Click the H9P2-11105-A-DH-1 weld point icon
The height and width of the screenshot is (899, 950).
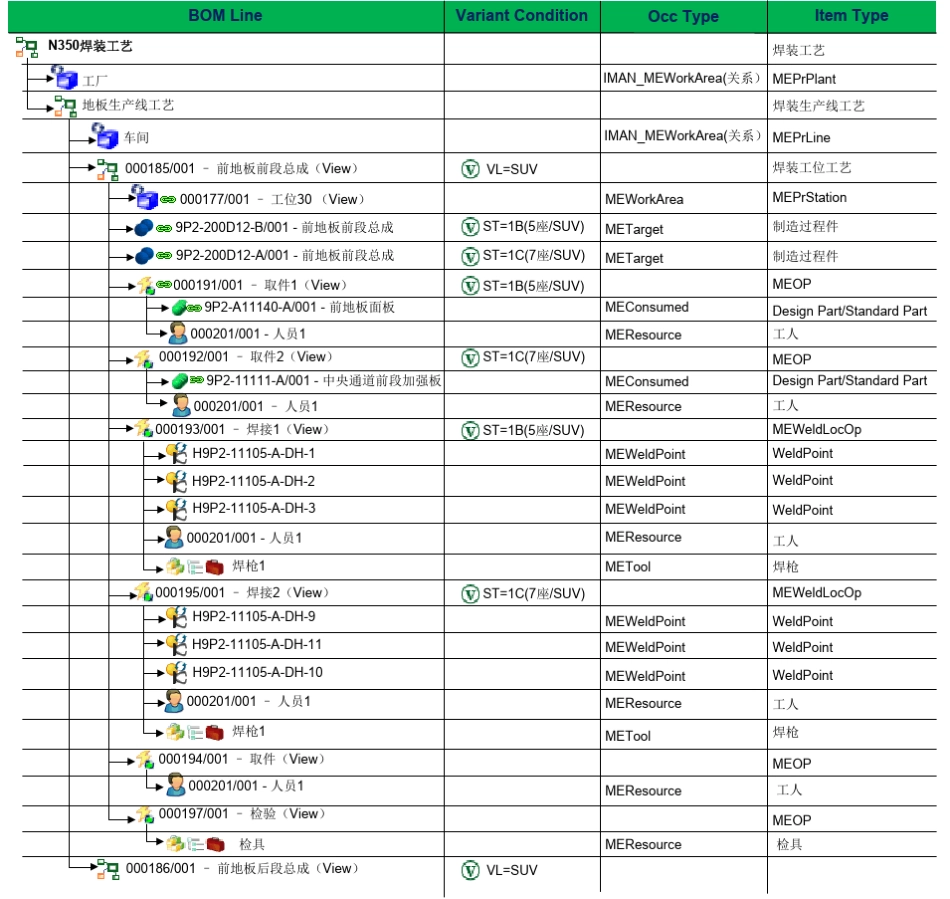click(176, 454)
